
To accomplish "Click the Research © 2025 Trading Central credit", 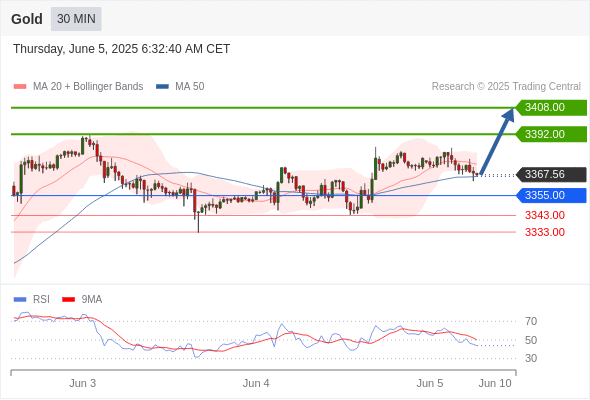I will point(506,87).
